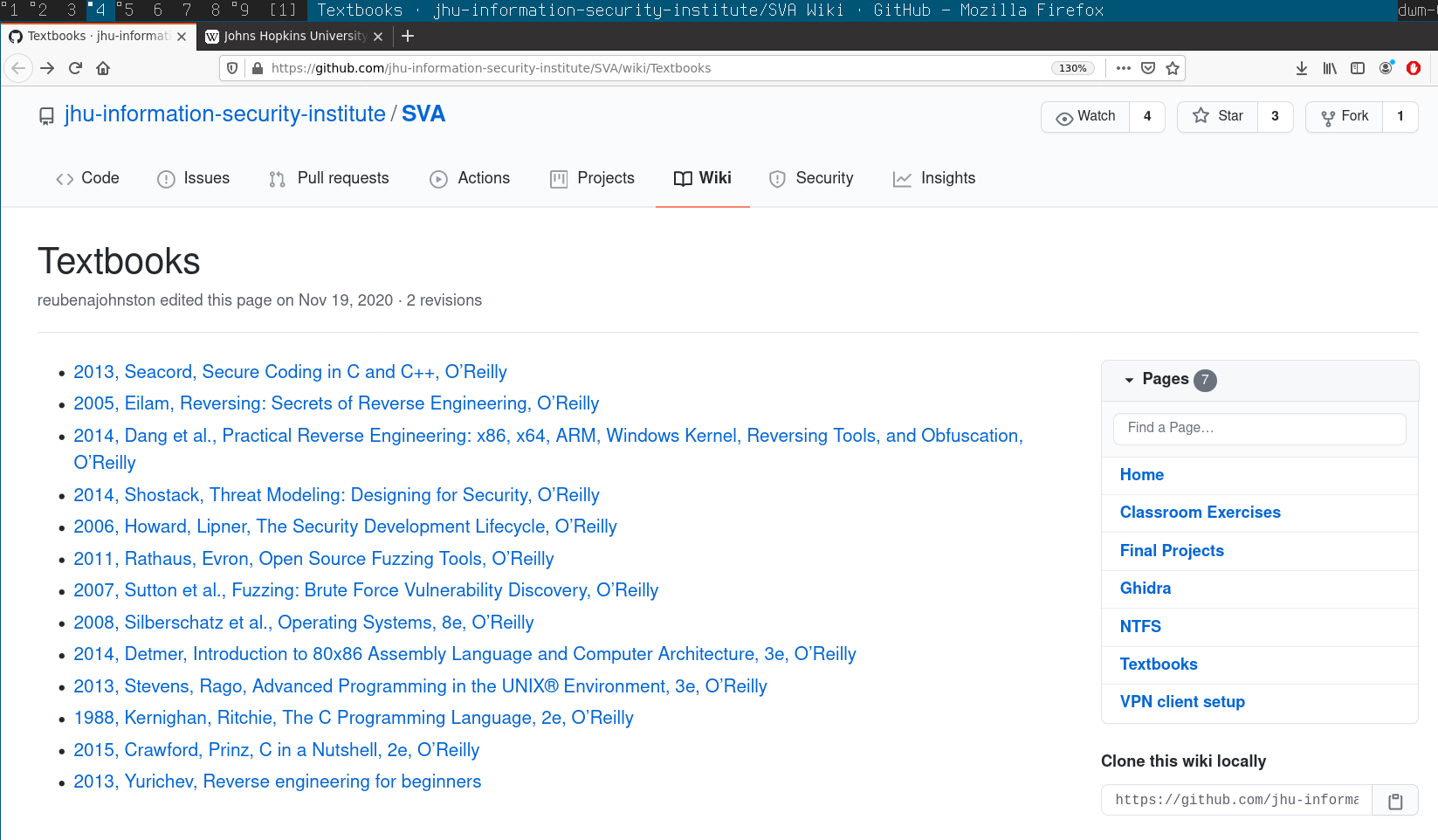Open Final Projects wiki page
This screenshot has height=840, width=1438.
tap(1172, 551)
